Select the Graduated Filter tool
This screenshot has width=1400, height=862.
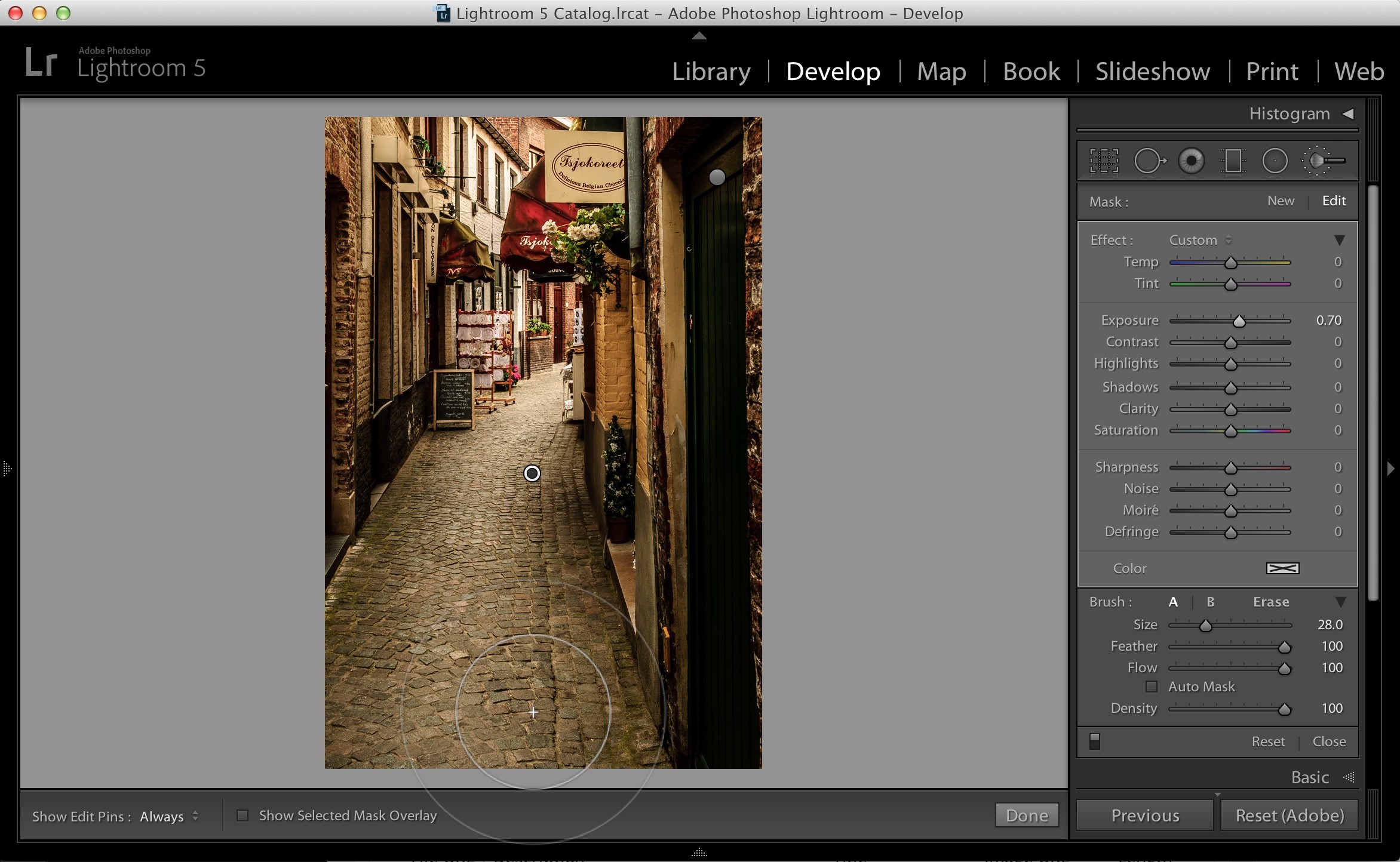point(1233,161)
